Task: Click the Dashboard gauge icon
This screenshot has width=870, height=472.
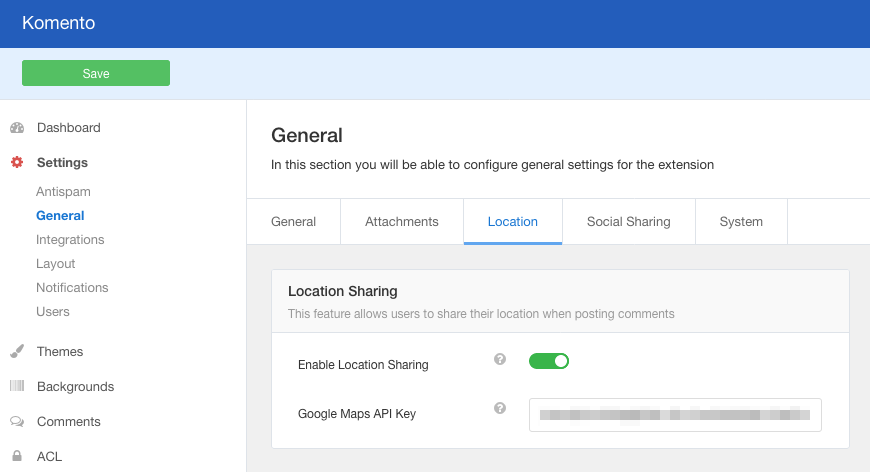Action: point(17,128)
